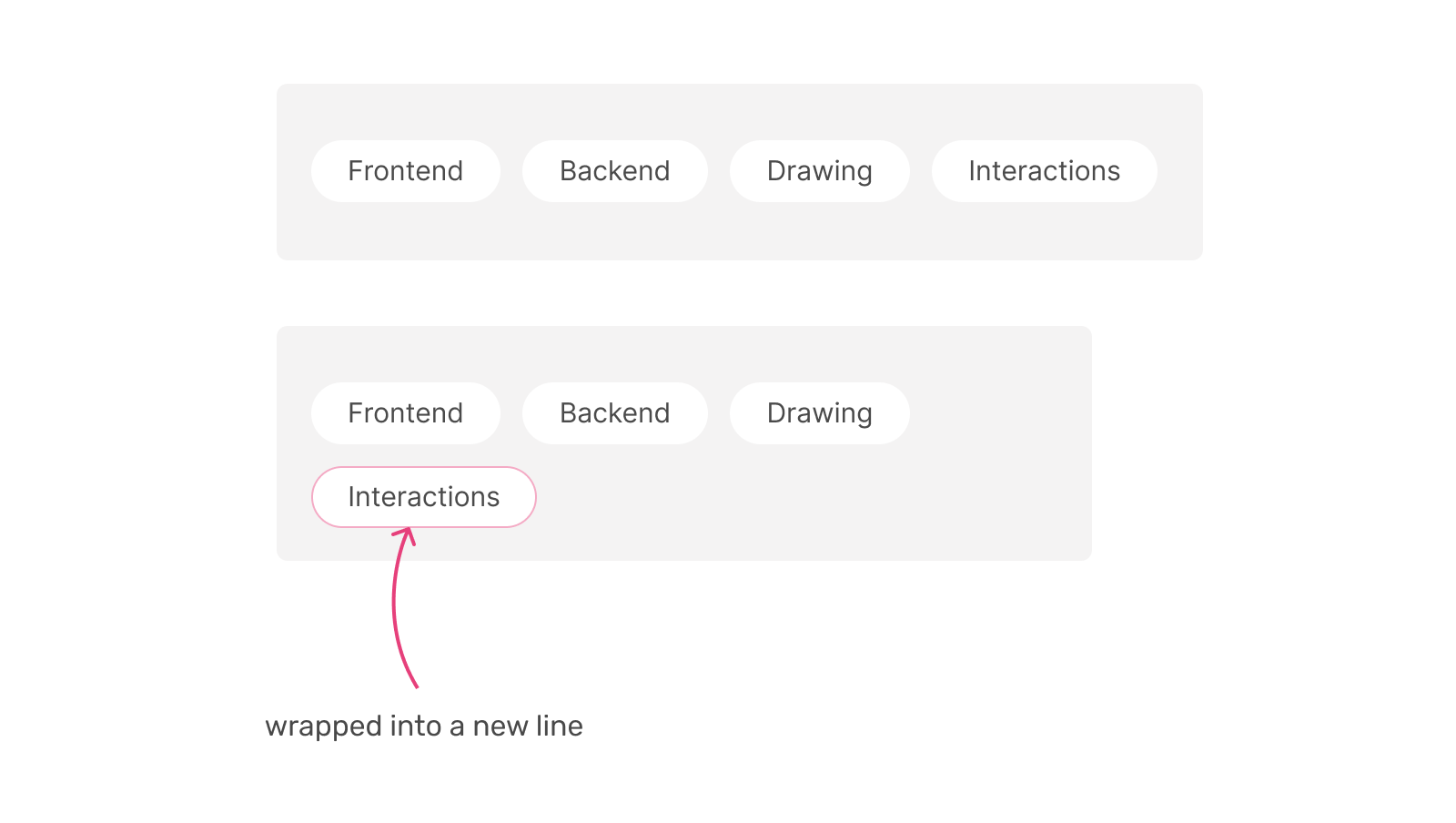This screenshot has width=1456, height=823.
Task: Click the pink arrow annotation
Action: pyautogui.click(x=405, y=601)
